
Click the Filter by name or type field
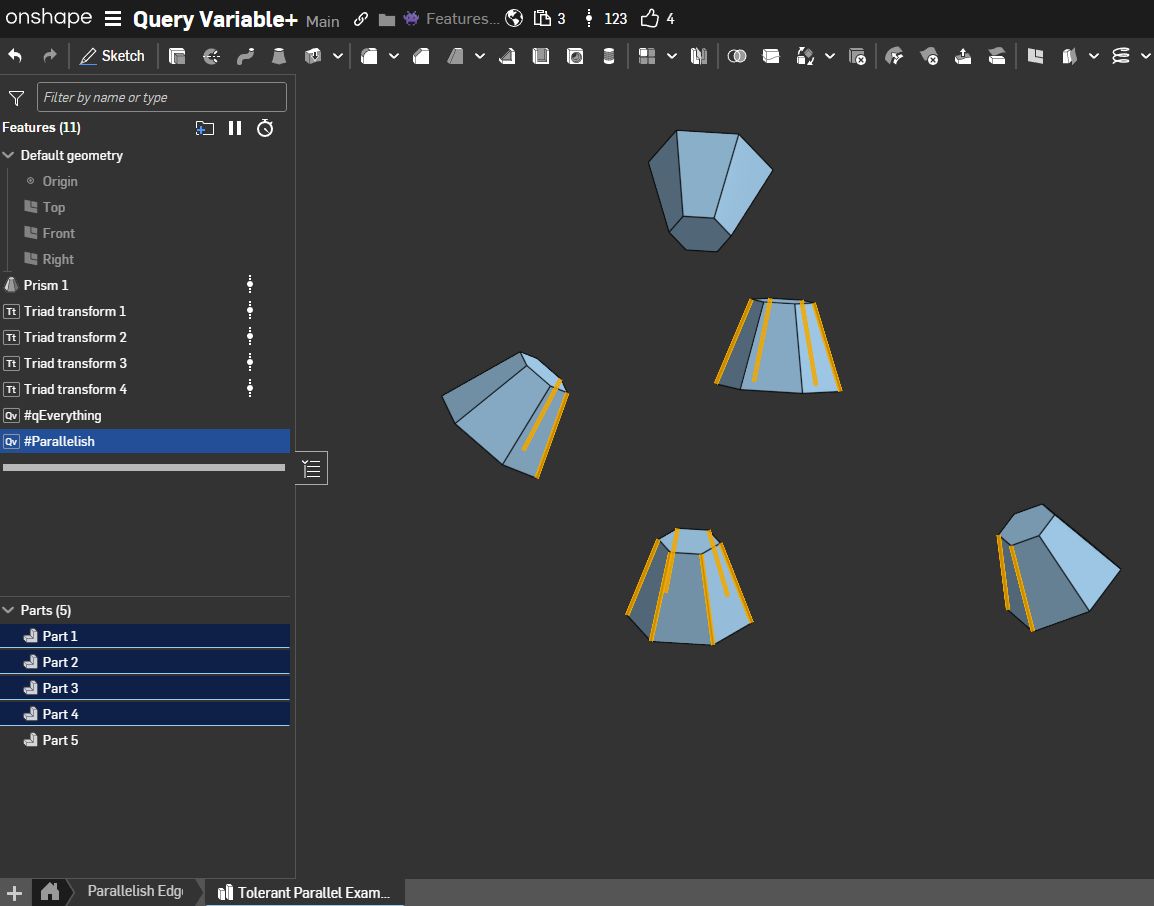click(162, 97)
